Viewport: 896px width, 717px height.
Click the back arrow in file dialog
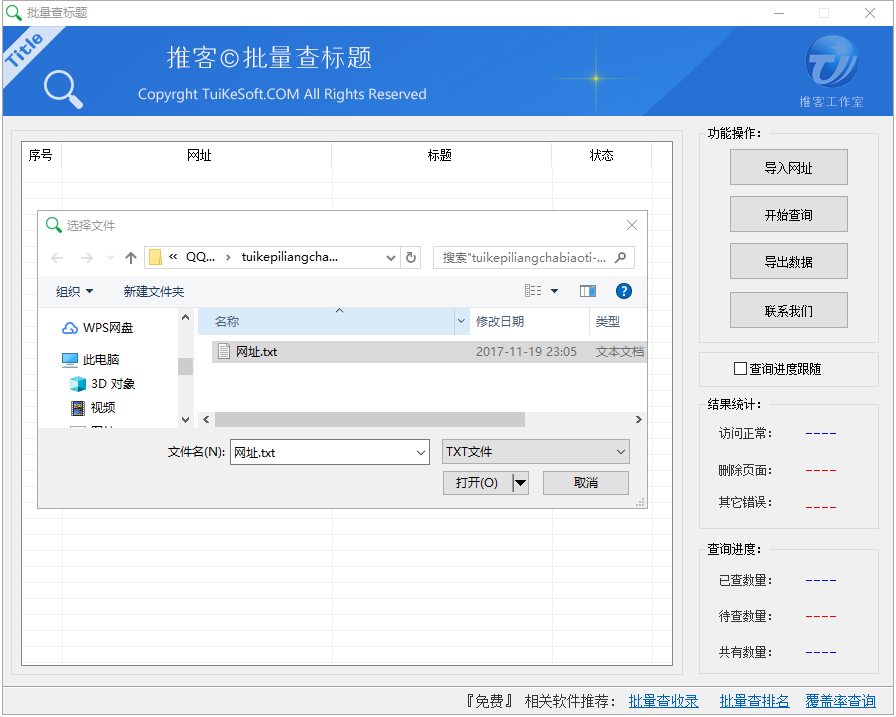57,258
